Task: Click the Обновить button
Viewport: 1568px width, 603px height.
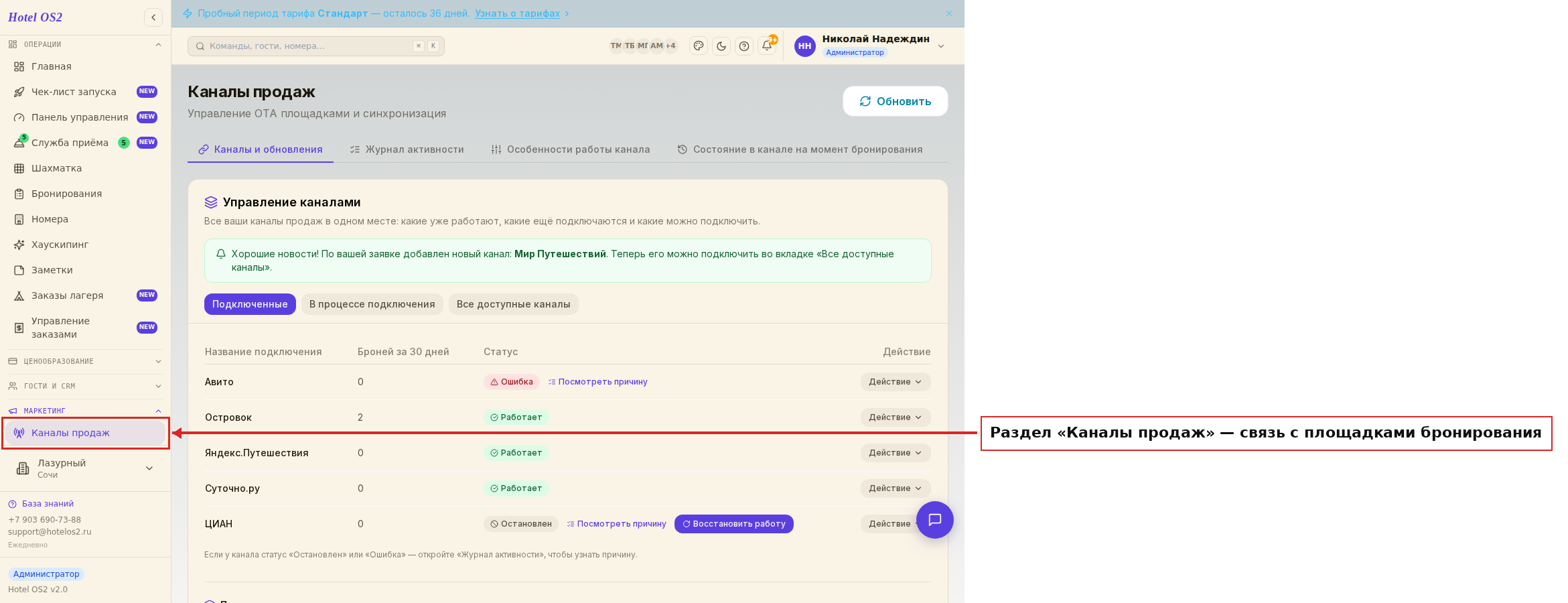Action: pos(896,101)
